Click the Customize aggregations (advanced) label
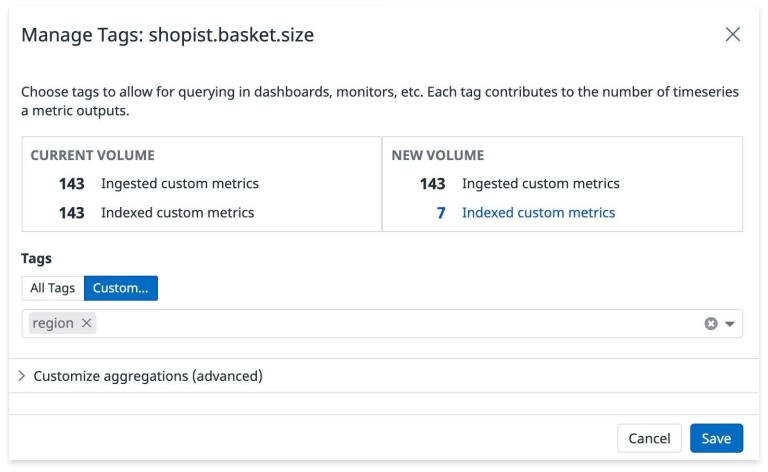The width and height of the screenshot is (768, 472). pyautogui.click(x=148, y=376)
